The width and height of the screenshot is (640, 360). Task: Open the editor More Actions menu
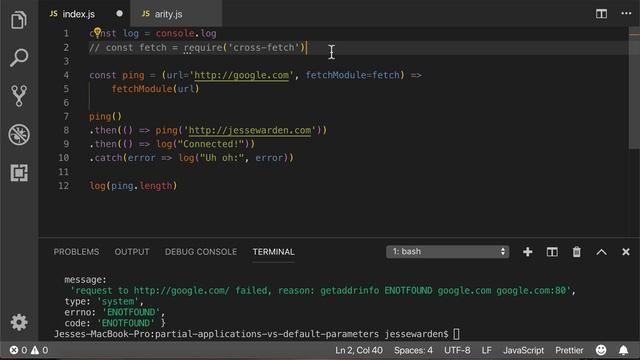(x=626, y=13)
